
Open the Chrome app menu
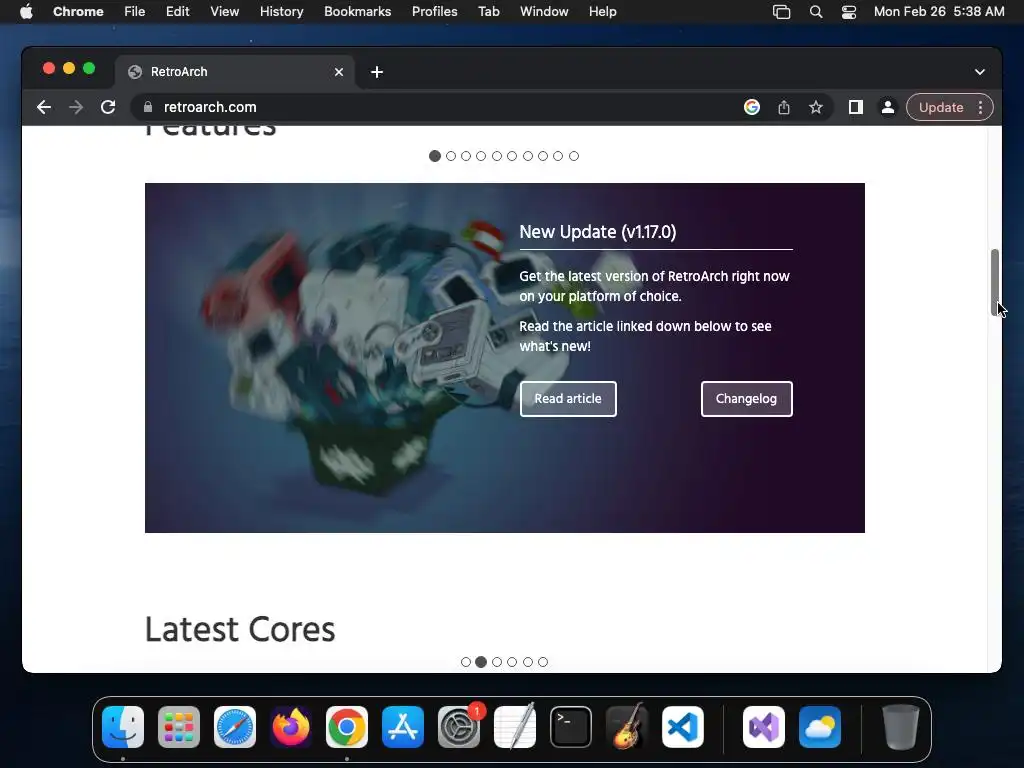[78, 12]
